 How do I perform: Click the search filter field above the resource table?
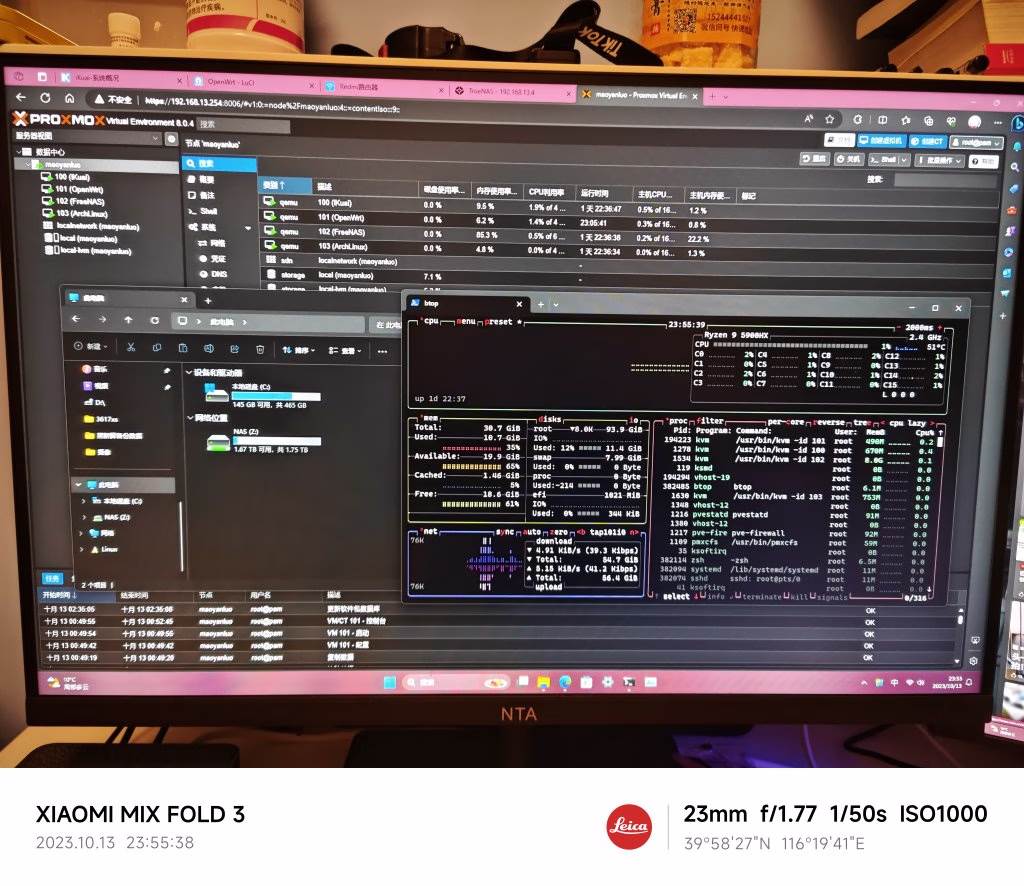pyautogui.click(x=945, y=182)
